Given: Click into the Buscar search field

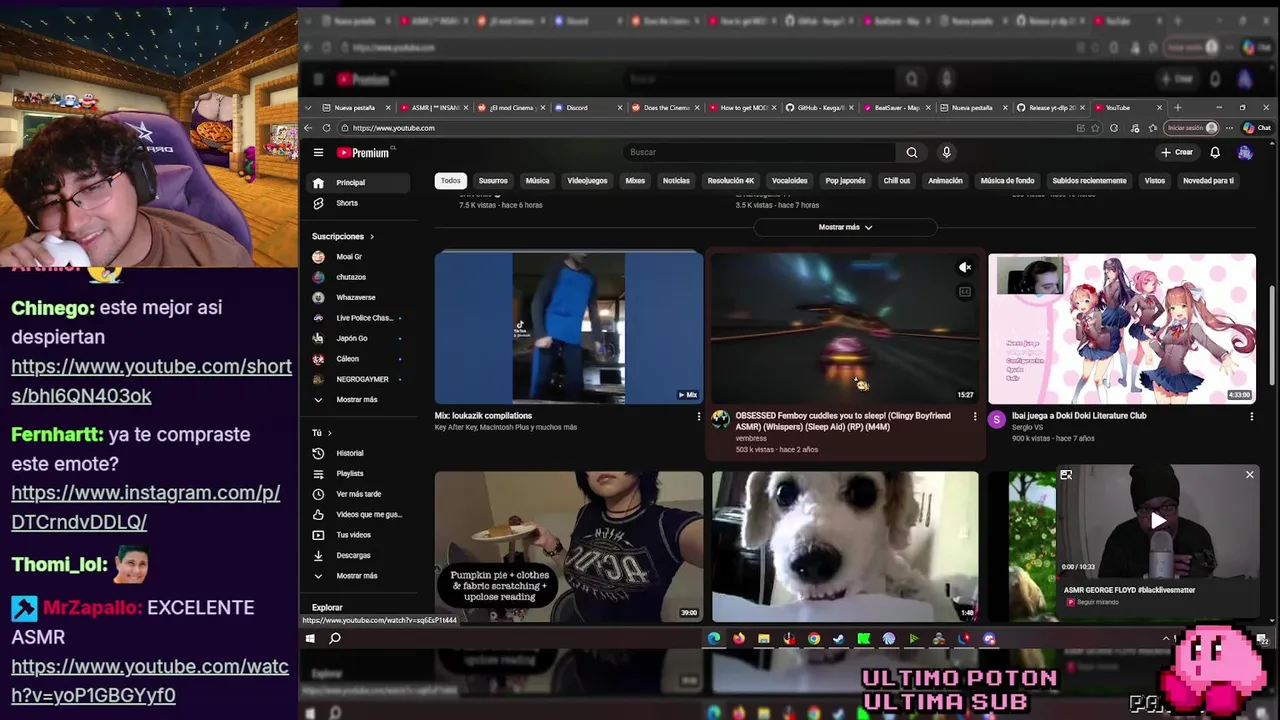Looking at the screenshot, I should pyautogui.click(x=760, y=152).
